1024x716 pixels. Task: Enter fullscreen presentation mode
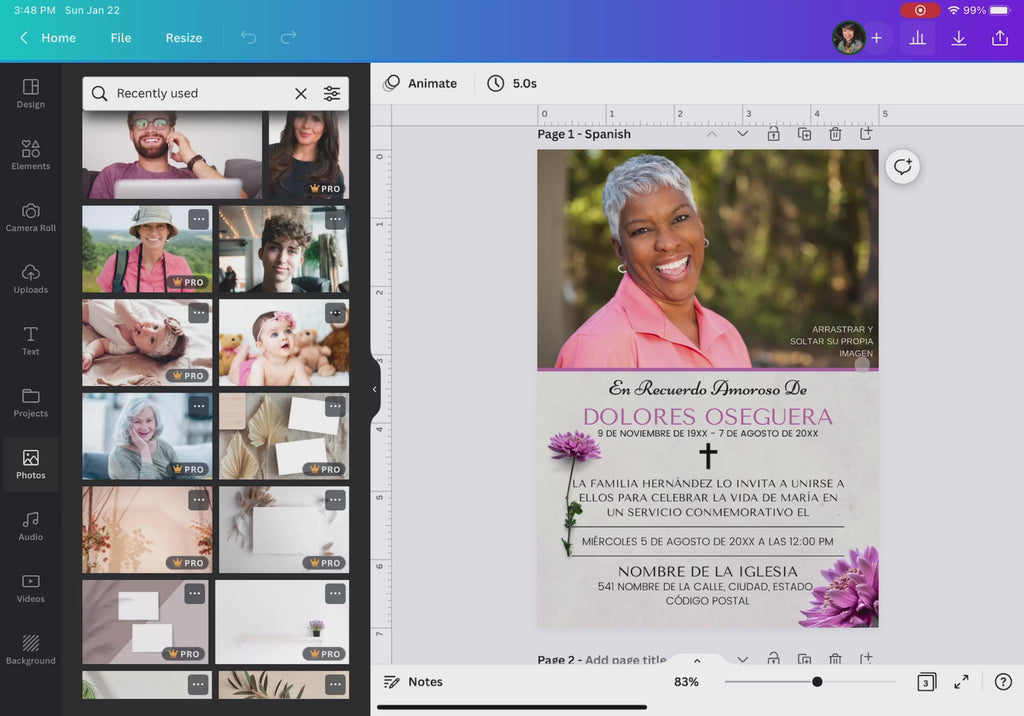pos(961,681)
